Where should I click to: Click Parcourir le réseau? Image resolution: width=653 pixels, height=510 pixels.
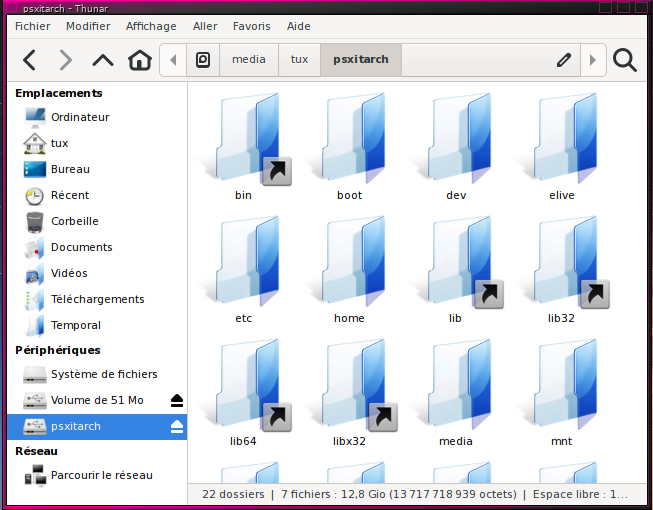(97, 475)
